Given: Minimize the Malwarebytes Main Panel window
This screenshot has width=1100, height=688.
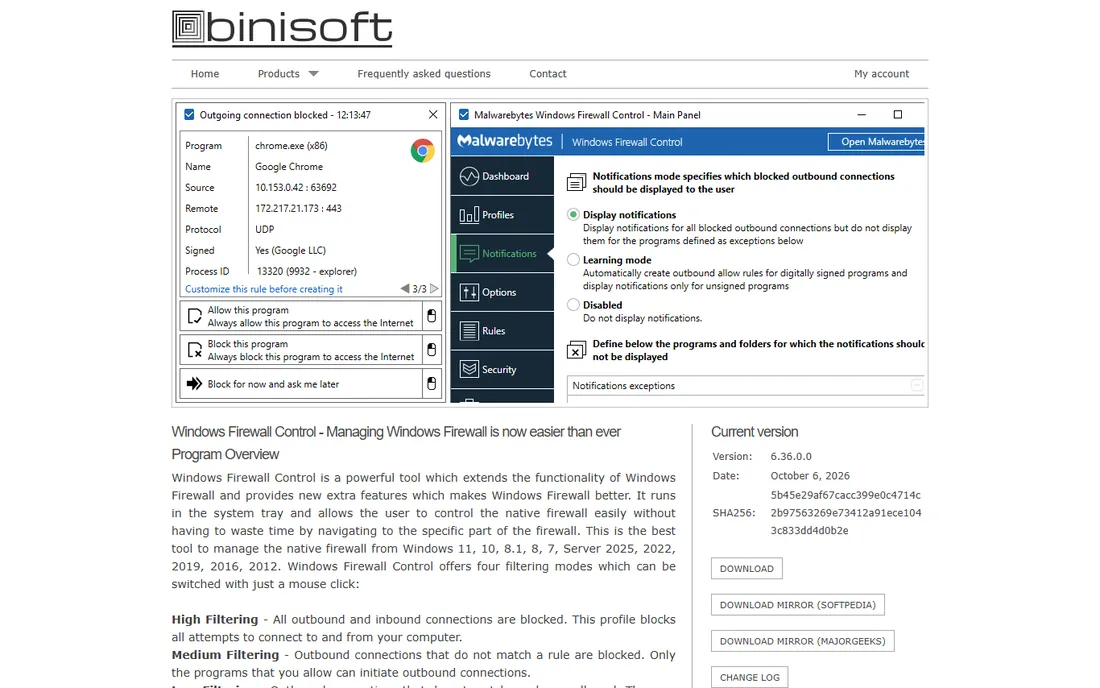Looking at the screenshot, I should point(861,114).
